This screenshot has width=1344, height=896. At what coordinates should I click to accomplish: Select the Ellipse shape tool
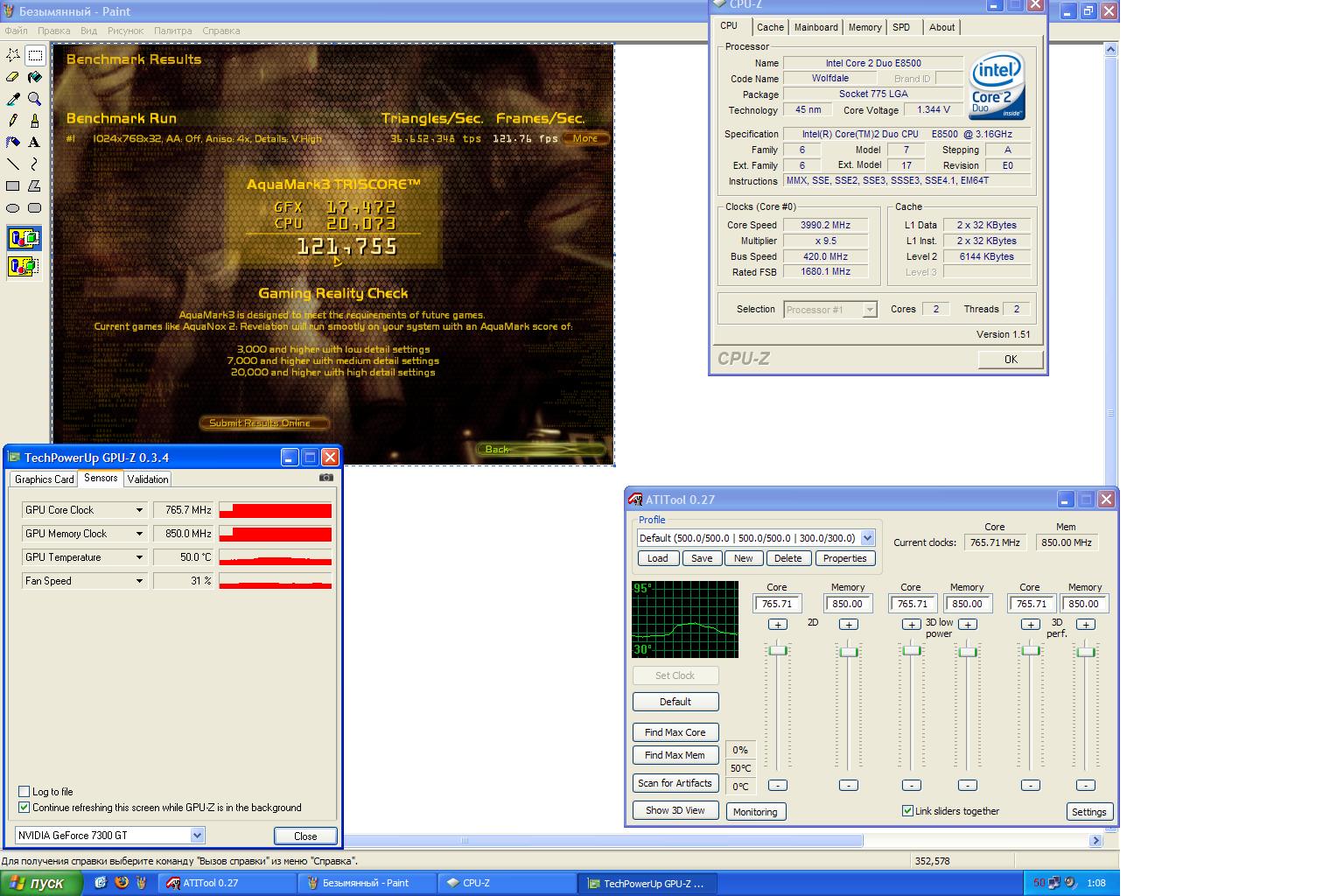[13, 208]
